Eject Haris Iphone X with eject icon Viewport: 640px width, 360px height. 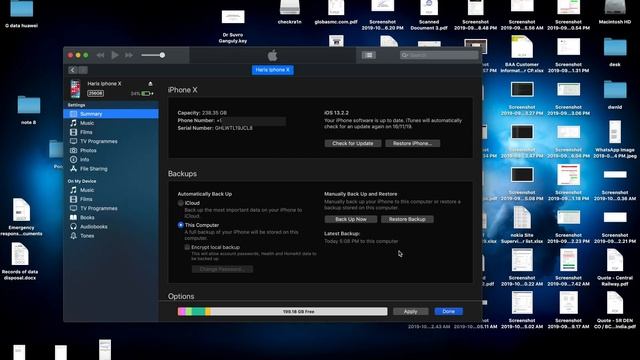click(x=150, y=84)
